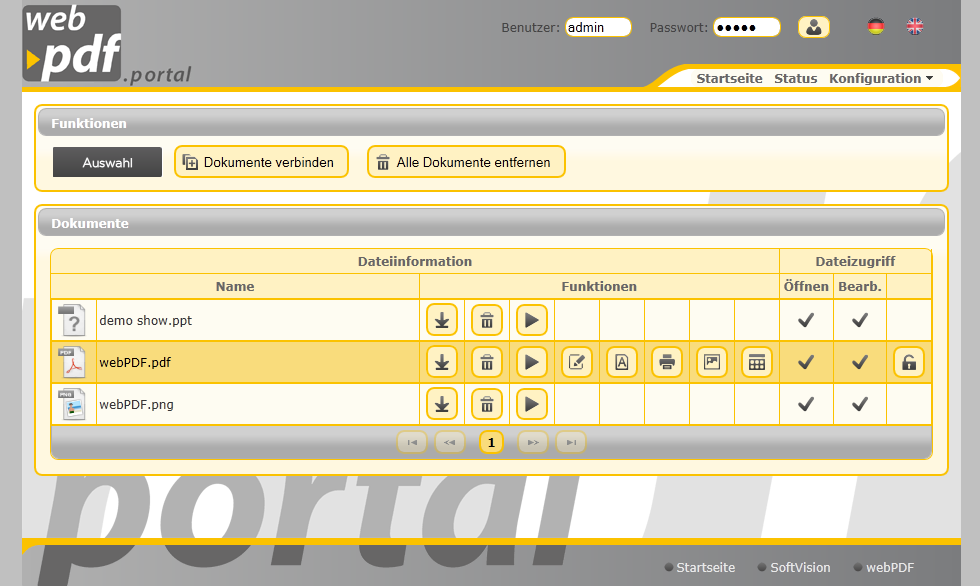Toggle the Öffnen access for webPDF.pdf
The height and width of the screenshot is (586, 980).
coord(806,362)
